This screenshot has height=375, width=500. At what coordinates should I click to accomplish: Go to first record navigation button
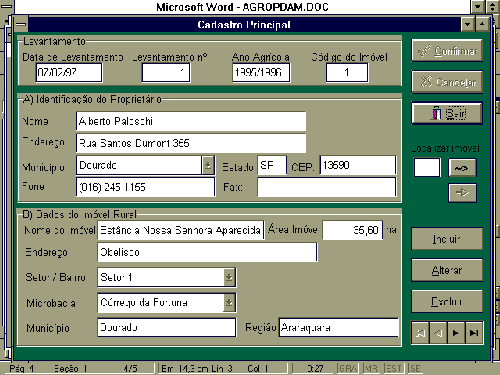click(x=421, y=333)
